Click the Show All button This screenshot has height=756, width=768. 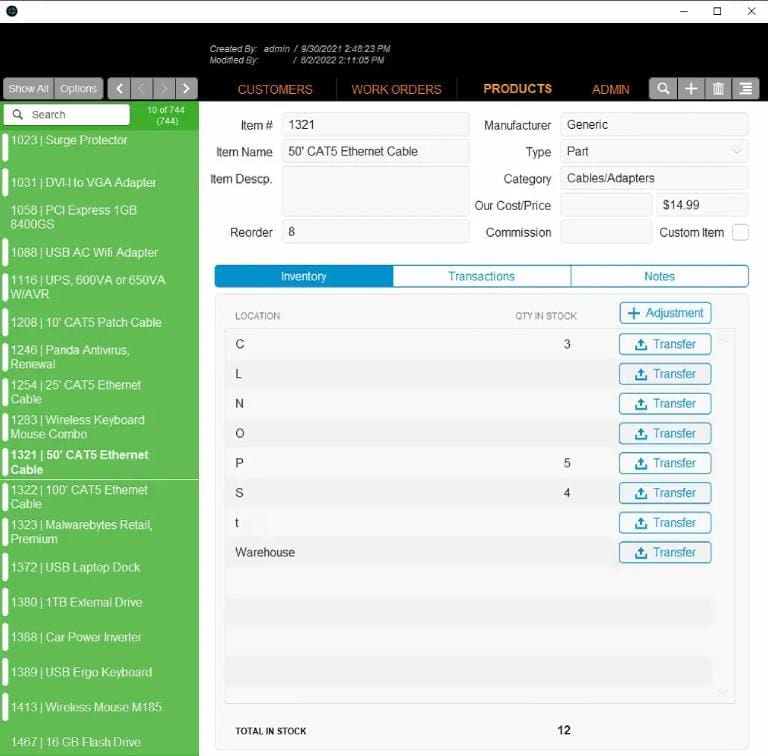tap(28, 89)
